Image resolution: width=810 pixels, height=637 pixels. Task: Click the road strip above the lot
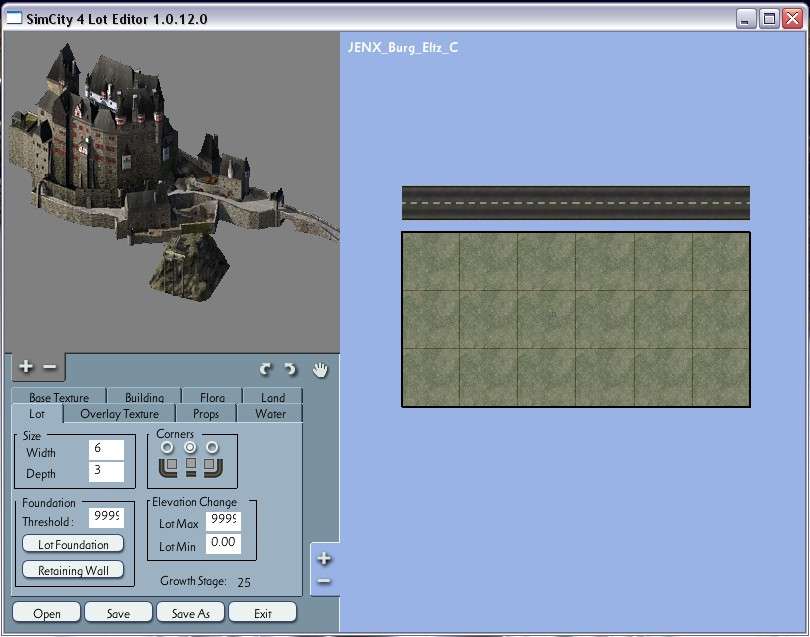[x=576, y=203]
